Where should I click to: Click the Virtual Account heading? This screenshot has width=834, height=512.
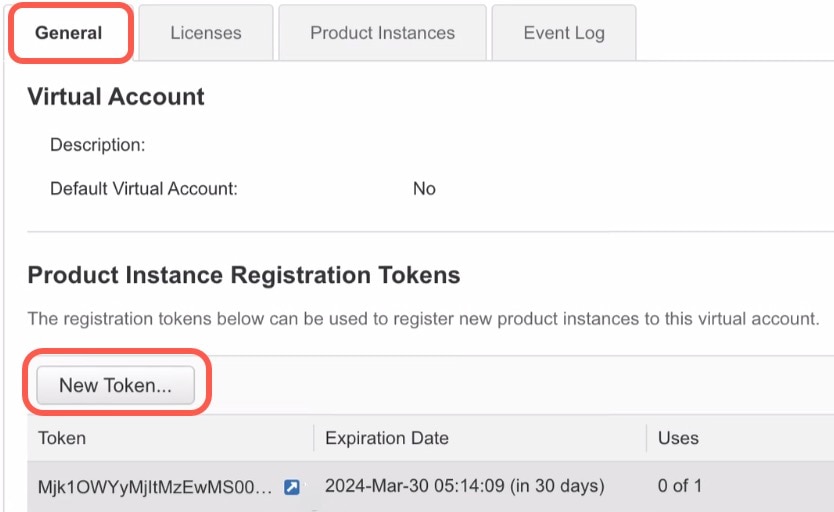tap(116, 97)
